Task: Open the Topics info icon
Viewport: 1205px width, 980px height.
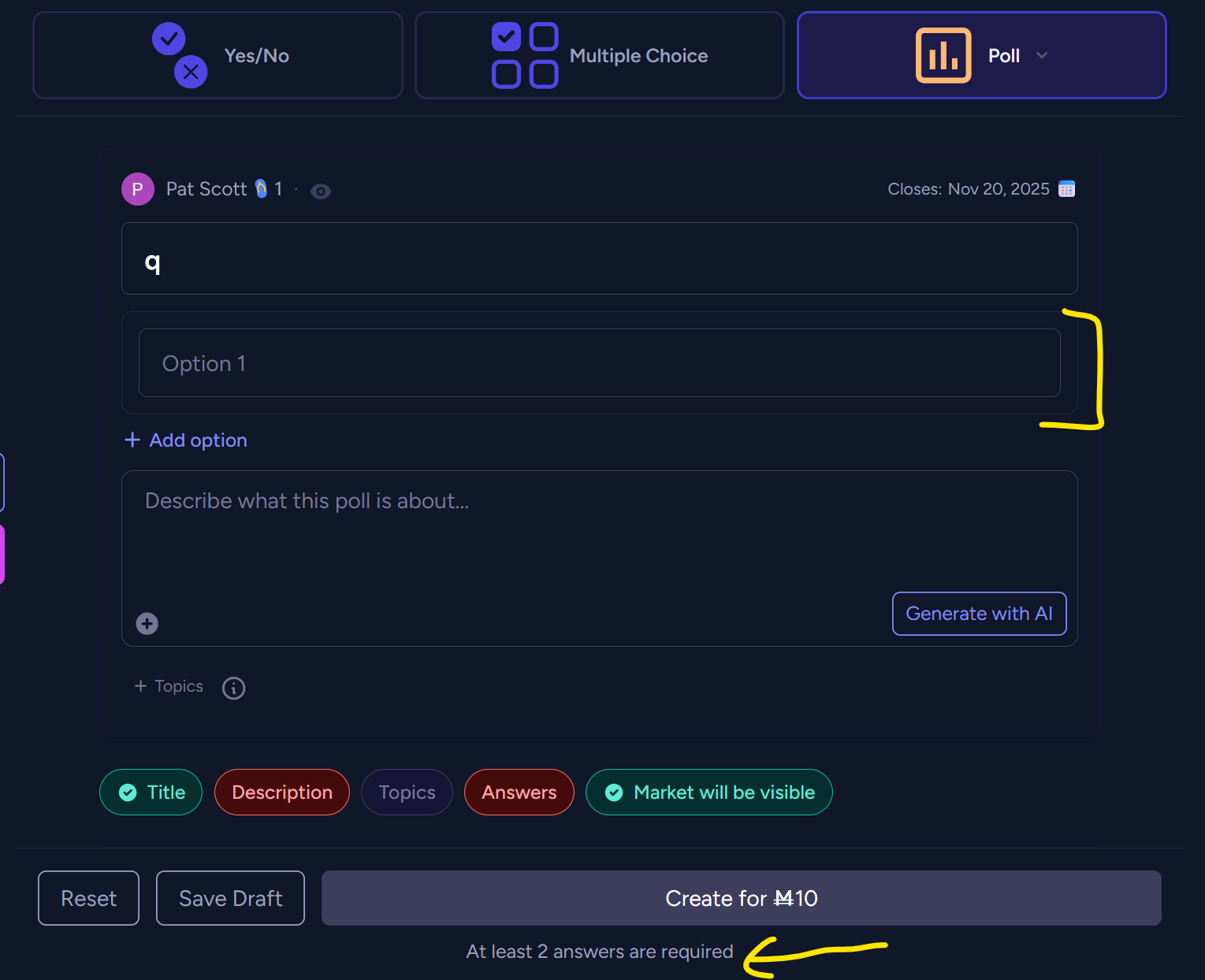Action: click(x=234, y=688)
